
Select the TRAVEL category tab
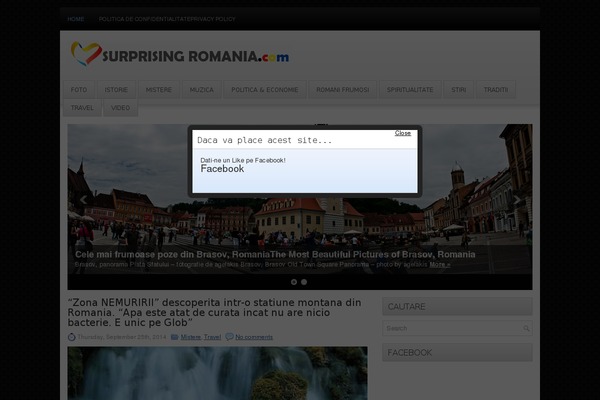82,108
